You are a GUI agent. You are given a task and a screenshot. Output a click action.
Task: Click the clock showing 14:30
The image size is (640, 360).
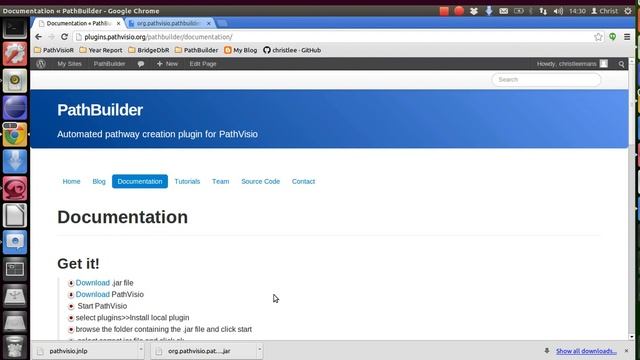coord(577,11)
